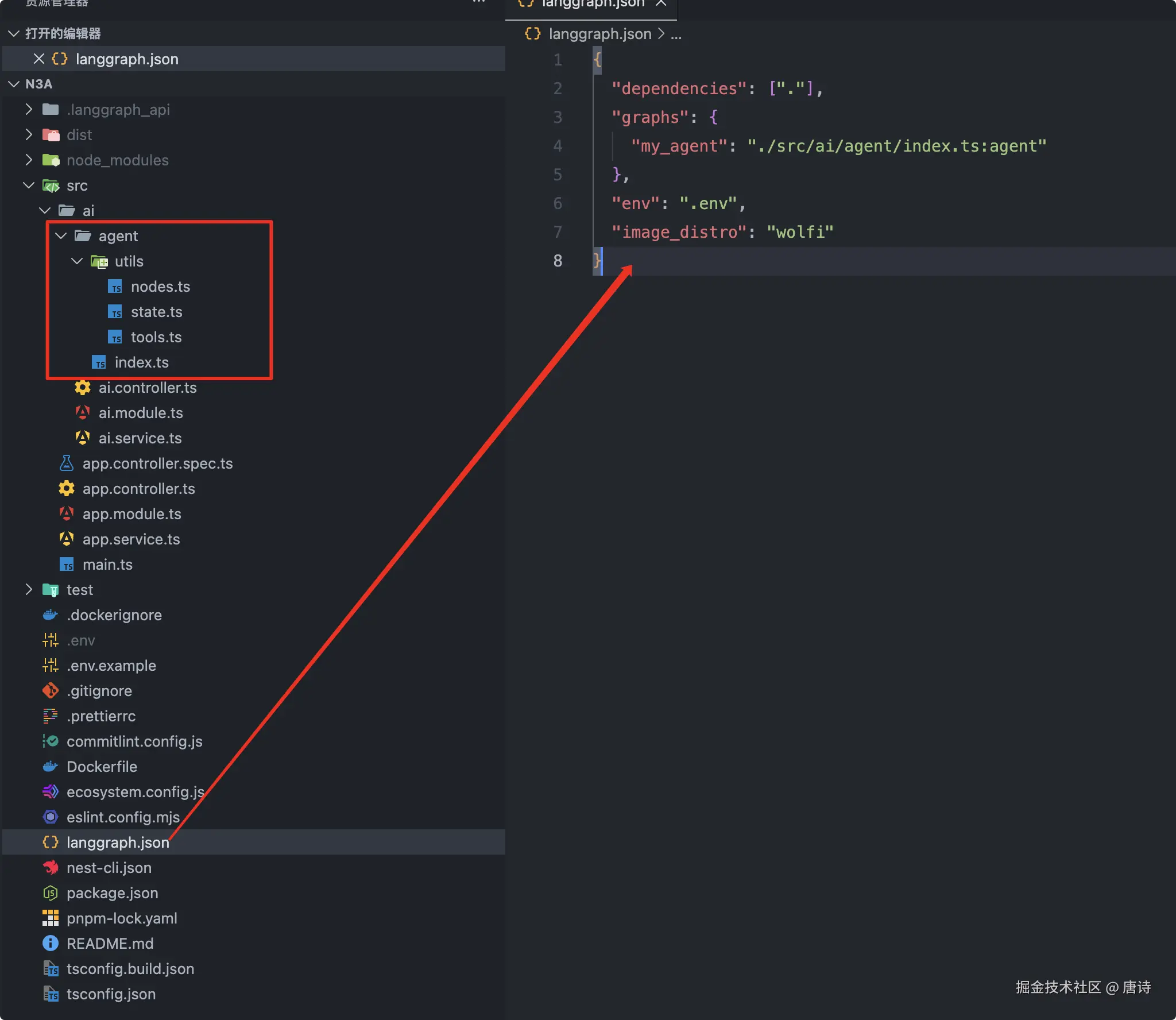1176x1020 pixels.
Task: Click the package.json Node icon
Action: 51,893
